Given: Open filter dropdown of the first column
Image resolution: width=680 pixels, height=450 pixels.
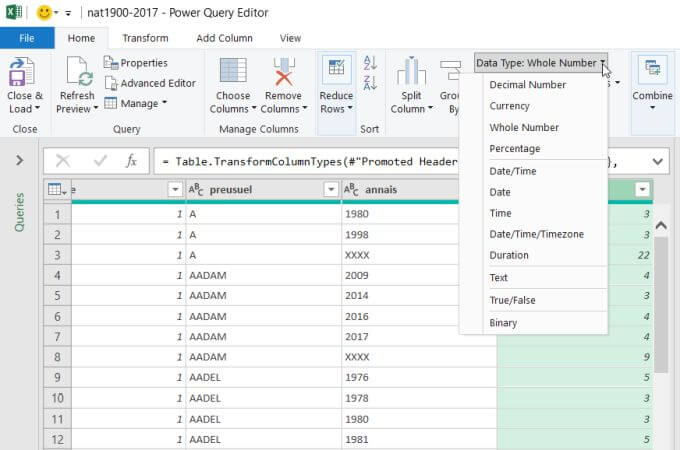Looking at the screenshot, I should pyautogui.click(x=175, y=189).
